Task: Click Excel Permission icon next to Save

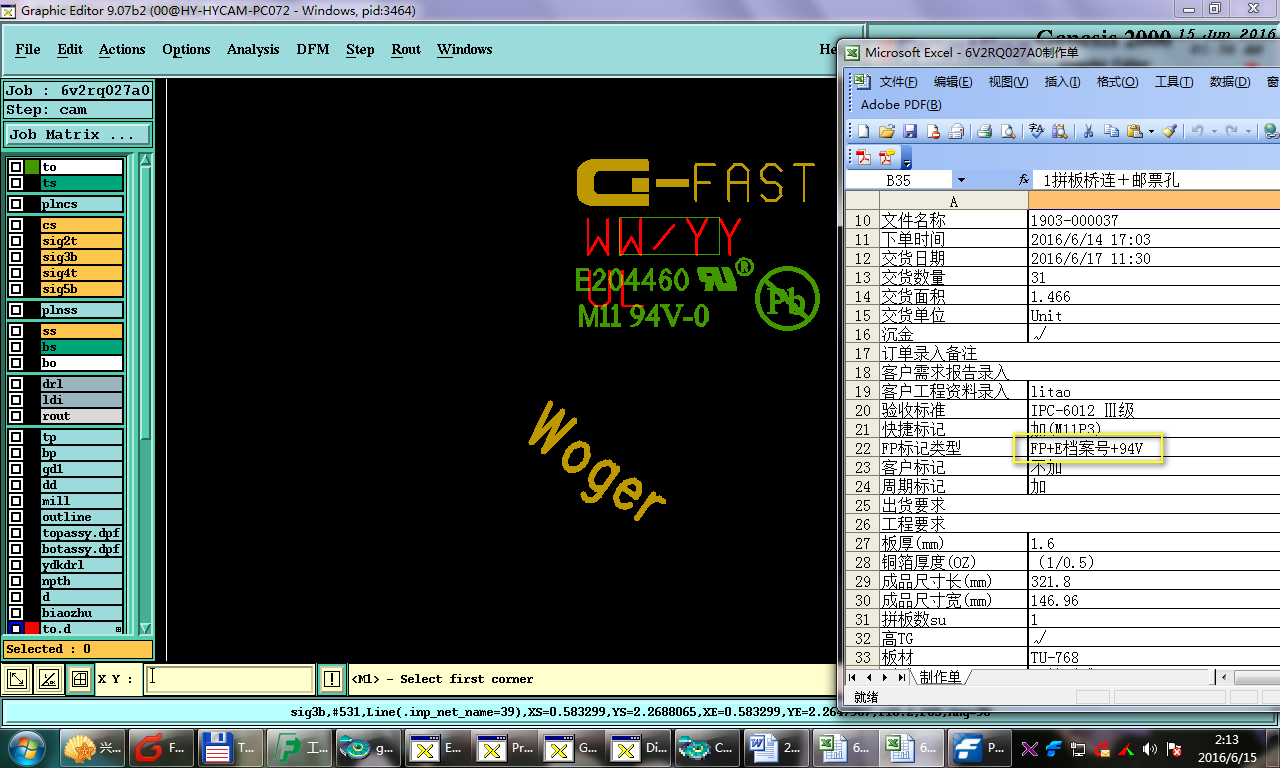Action: tap(933, 131)
